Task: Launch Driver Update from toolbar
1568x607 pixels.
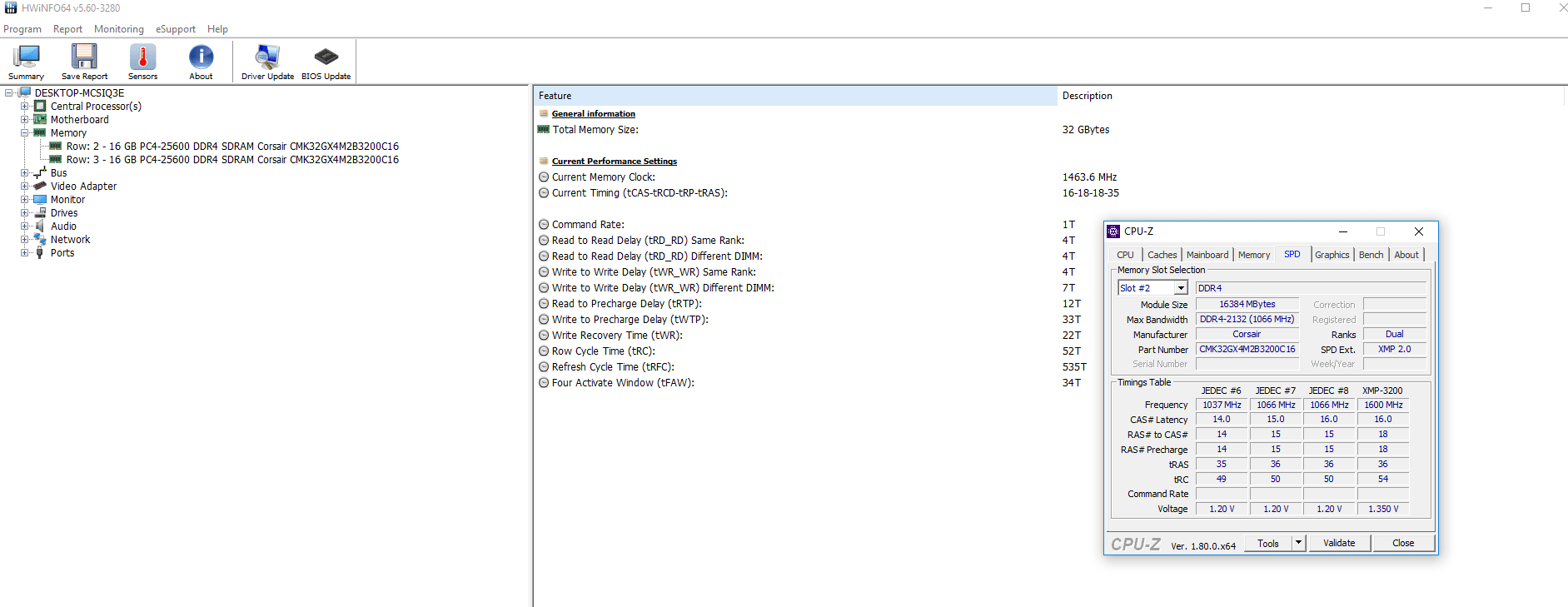Action: (x=267, y=62)
